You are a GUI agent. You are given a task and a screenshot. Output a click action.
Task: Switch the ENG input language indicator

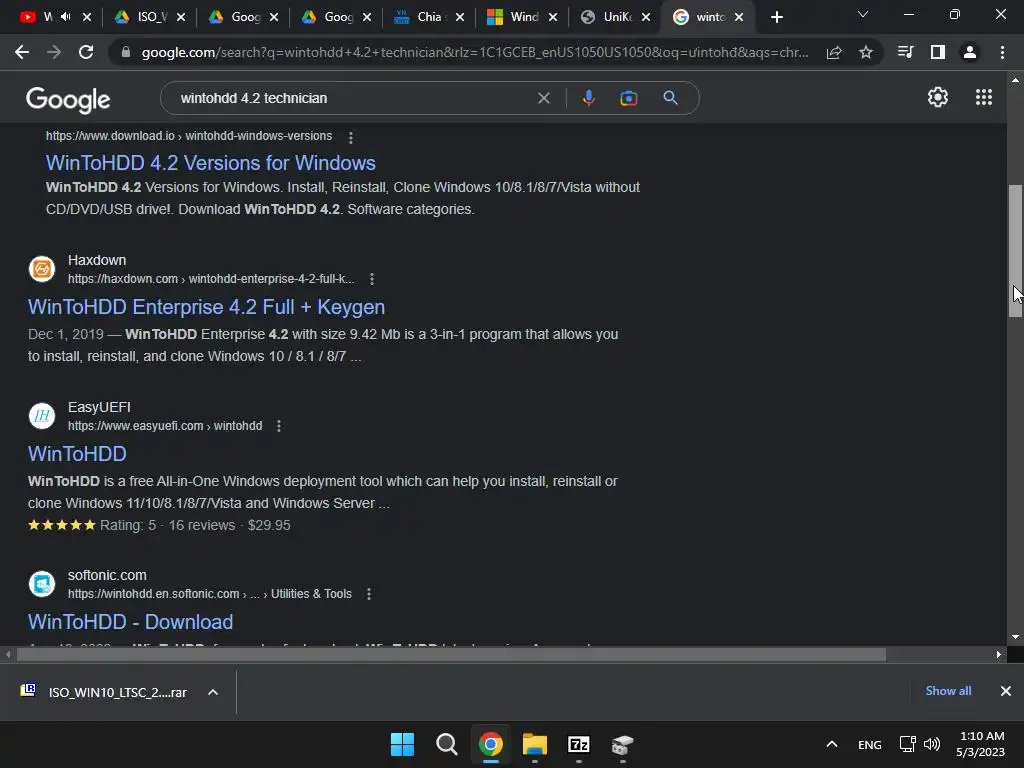[x=869, y=744]
